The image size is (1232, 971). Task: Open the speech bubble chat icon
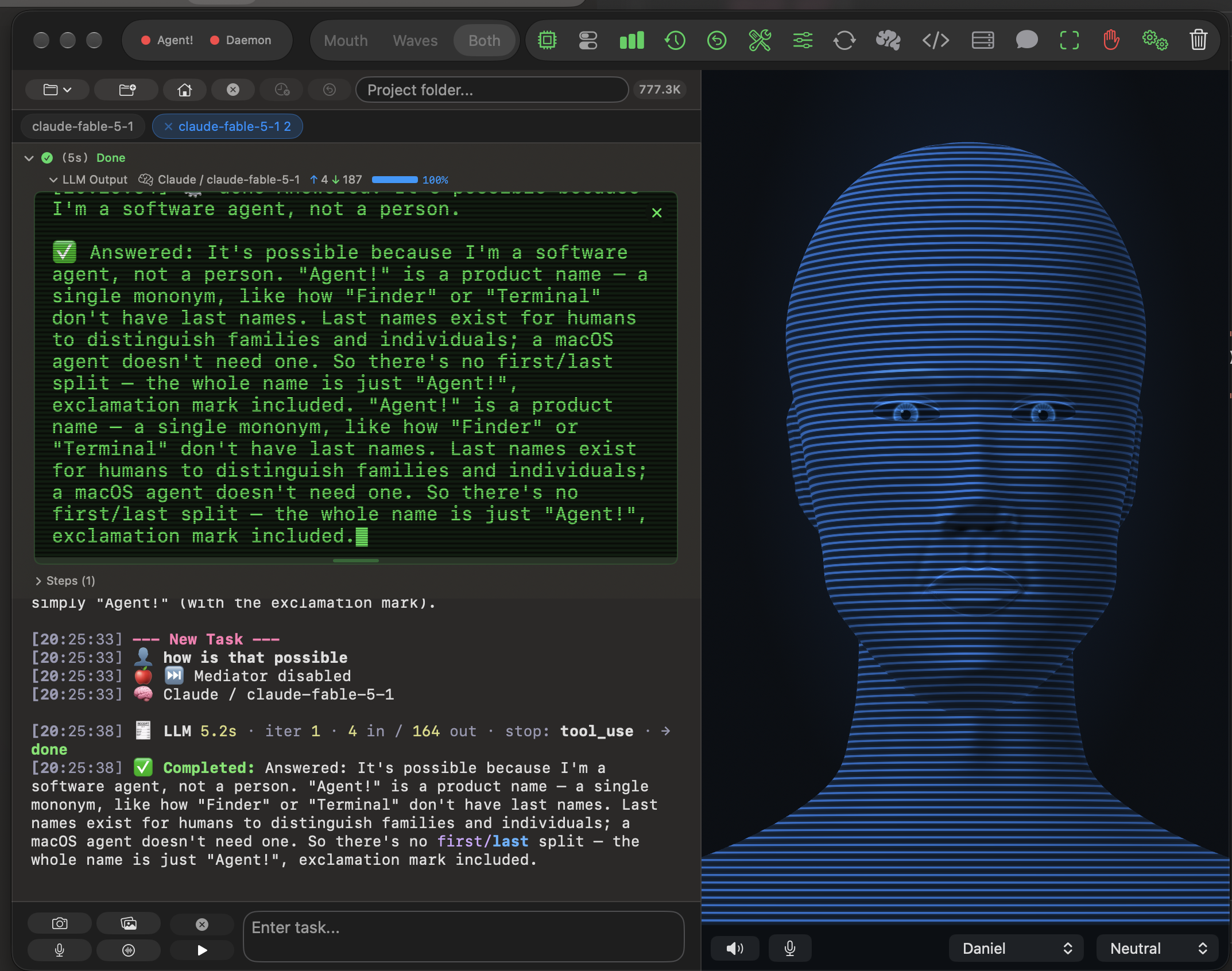(x=1026, y=40)
